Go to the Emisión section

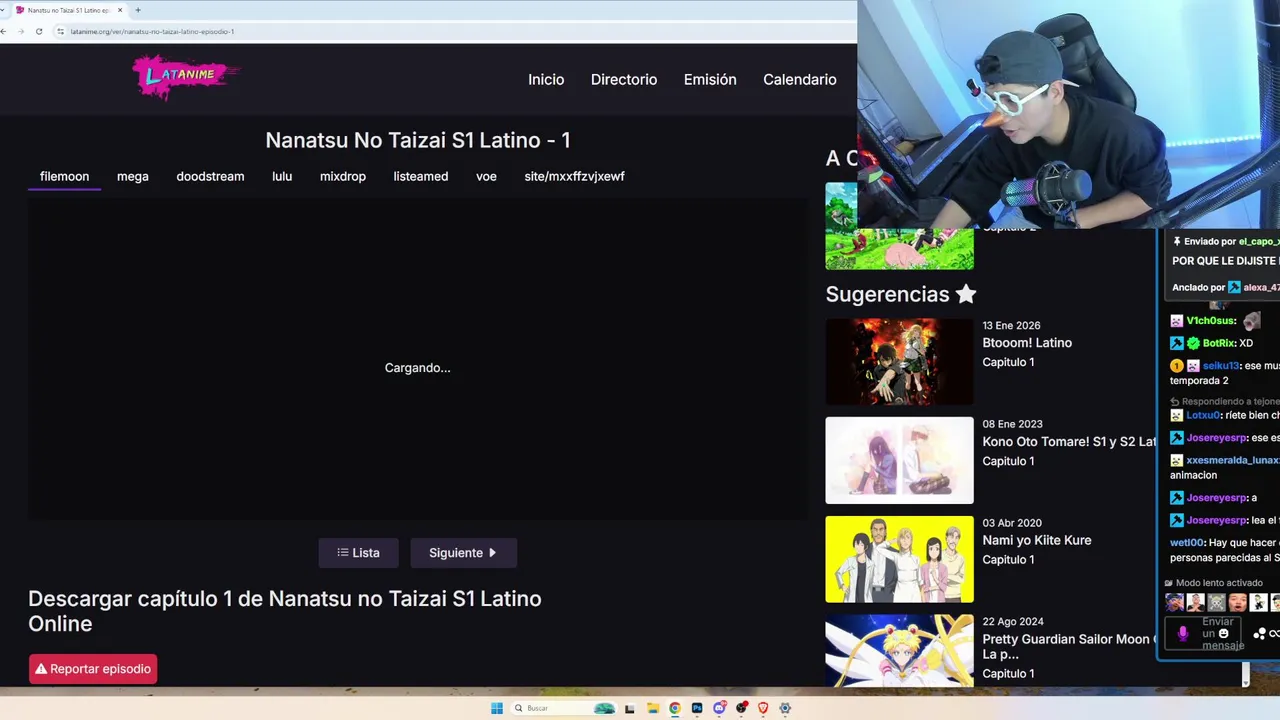click(x=710, y=80)
